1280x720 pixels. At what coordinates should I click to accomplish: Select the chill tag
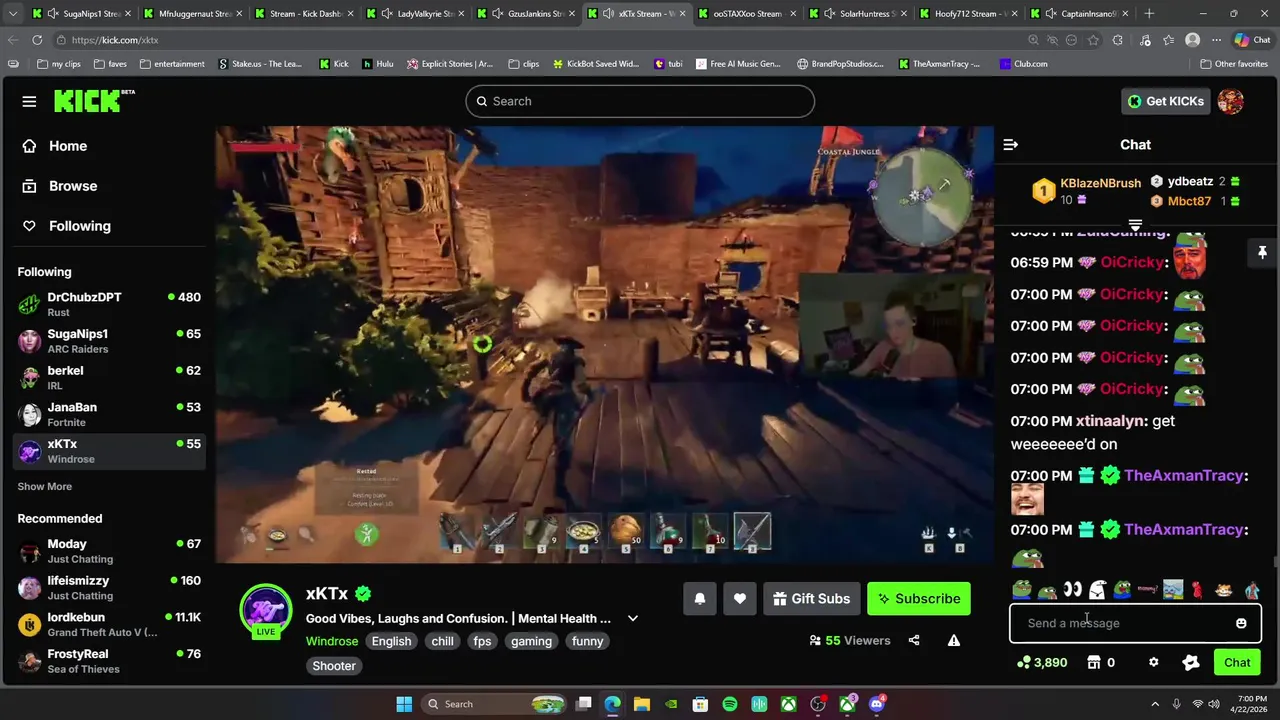(x=443, y=641)
